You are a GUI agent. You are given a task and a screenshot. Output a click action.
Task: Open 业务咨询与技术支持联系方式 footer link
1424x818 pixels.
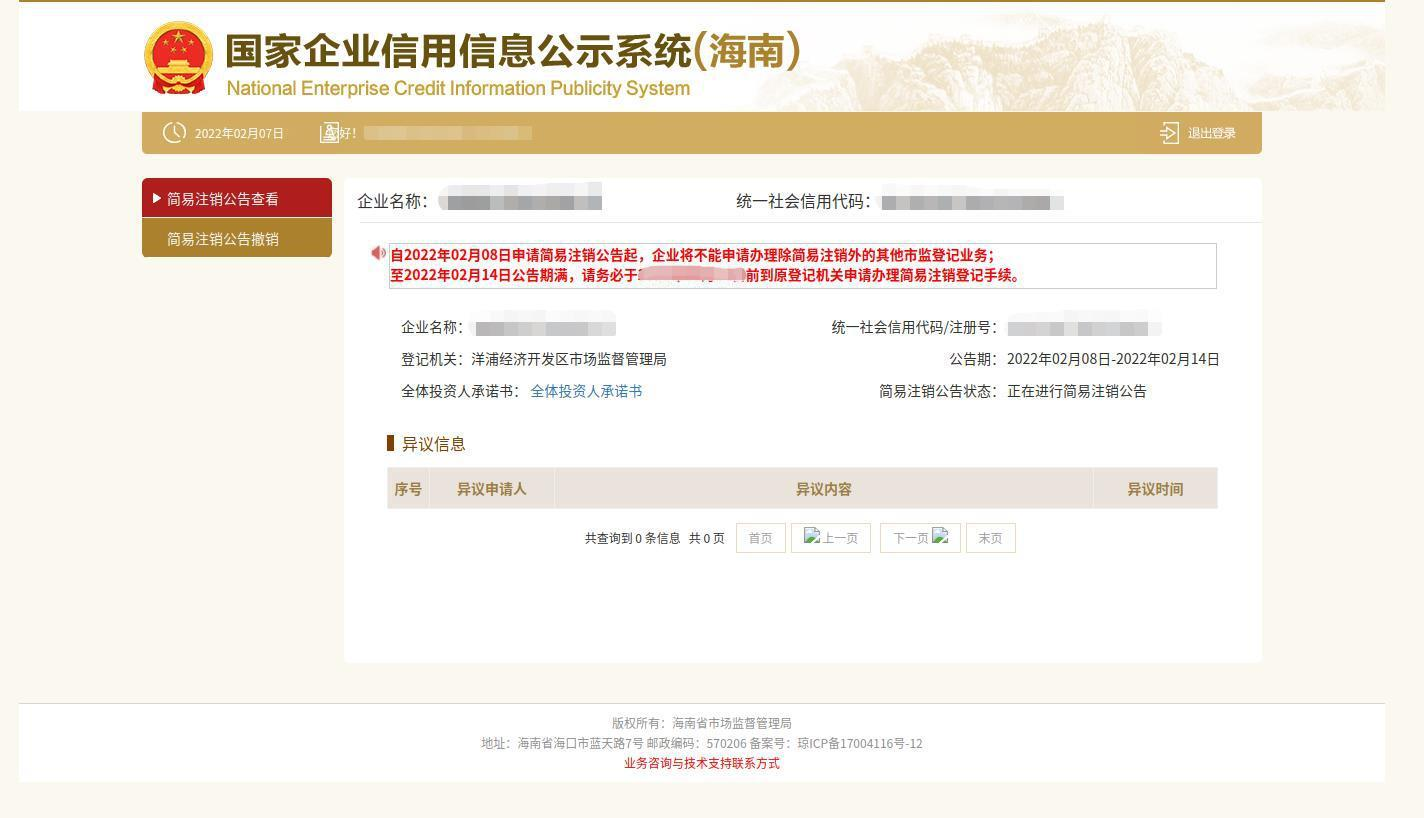tap(701, 763)
